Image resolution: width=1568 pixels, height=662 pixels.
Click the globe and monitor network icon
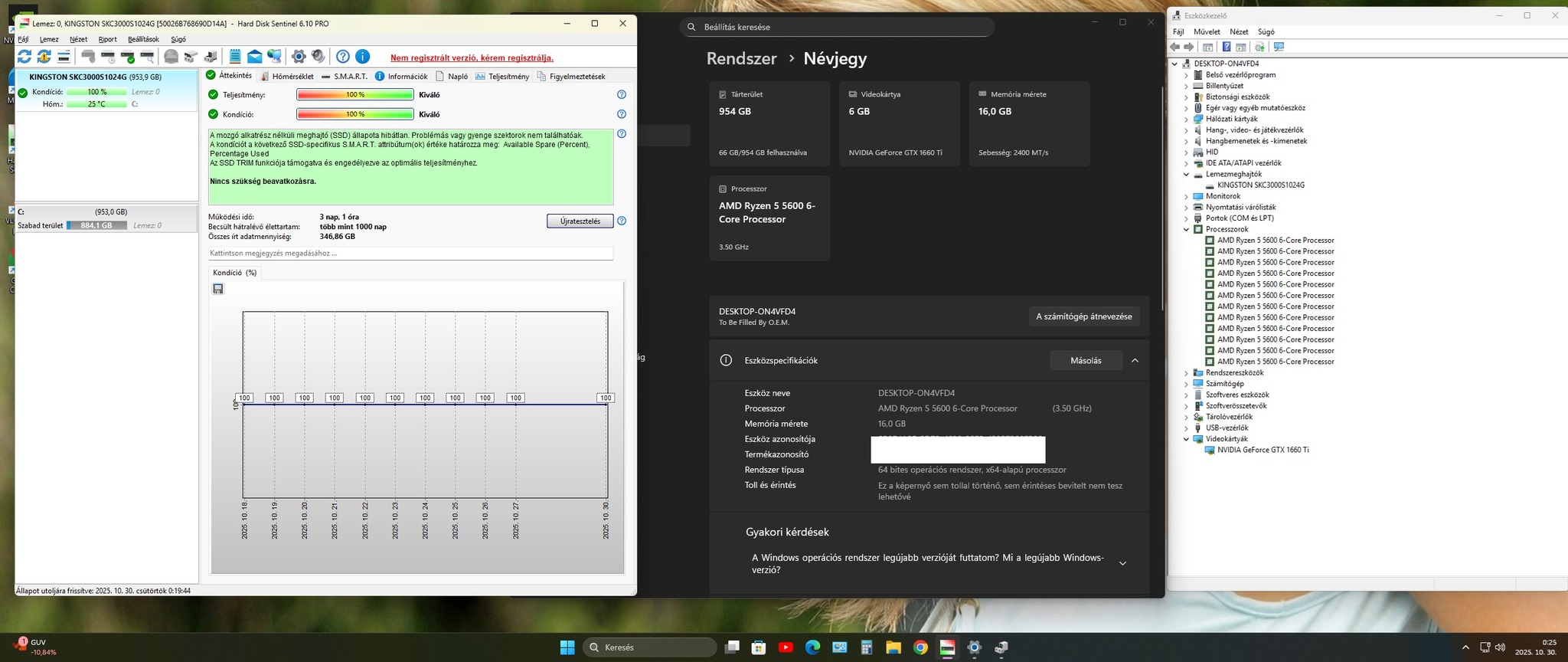(274, 57)
